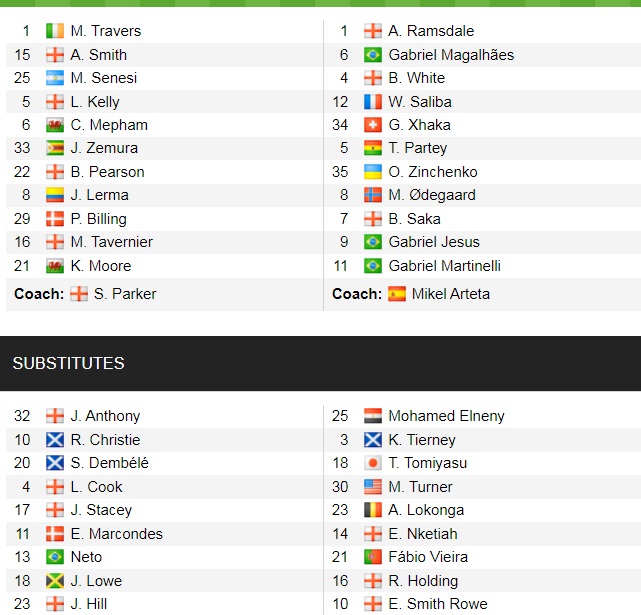641x615 pixels.
Task: Open coach S. Parker's profile
Action: [x=125, y=294]
